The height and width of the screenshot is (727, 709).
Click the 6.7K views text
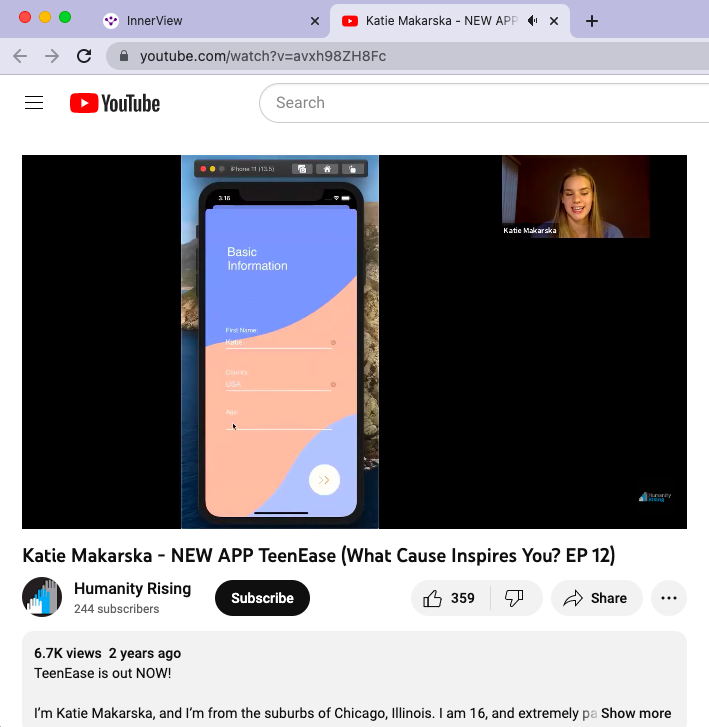[68, 653]
